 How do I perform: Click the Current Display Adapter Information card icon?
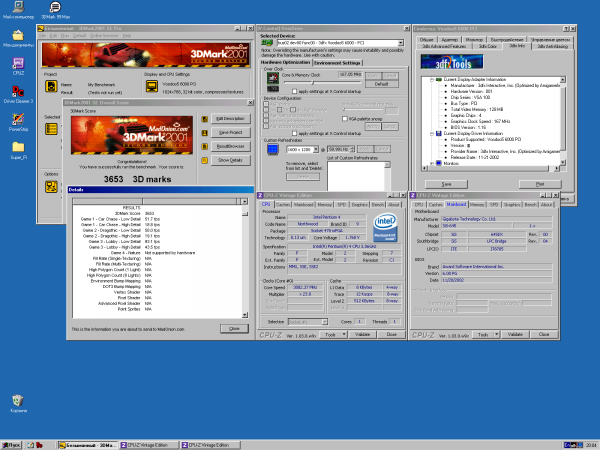(439, 80)
